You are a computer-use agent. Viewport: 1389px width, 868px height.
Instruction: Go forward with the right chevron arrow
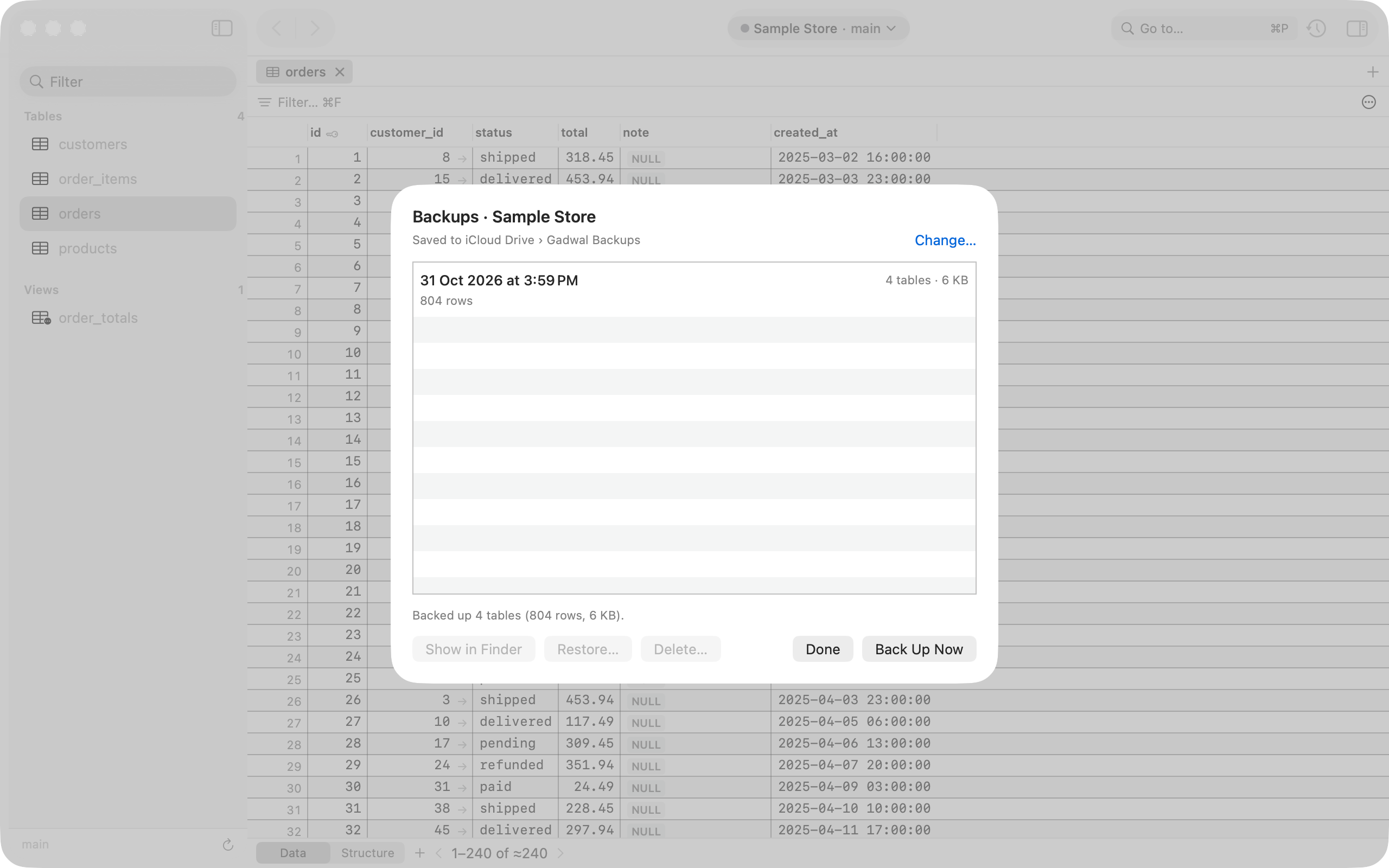(315, 28)
